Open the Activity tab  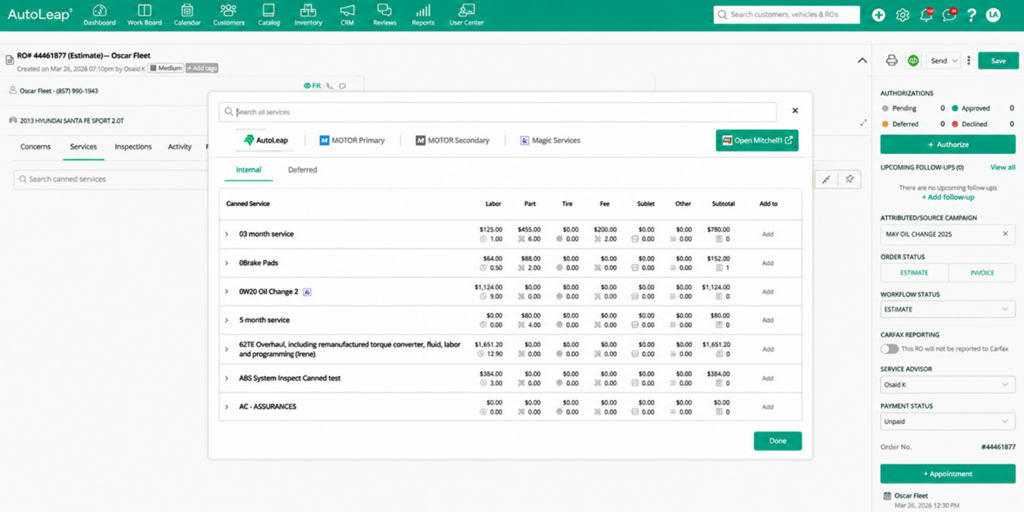180,147
